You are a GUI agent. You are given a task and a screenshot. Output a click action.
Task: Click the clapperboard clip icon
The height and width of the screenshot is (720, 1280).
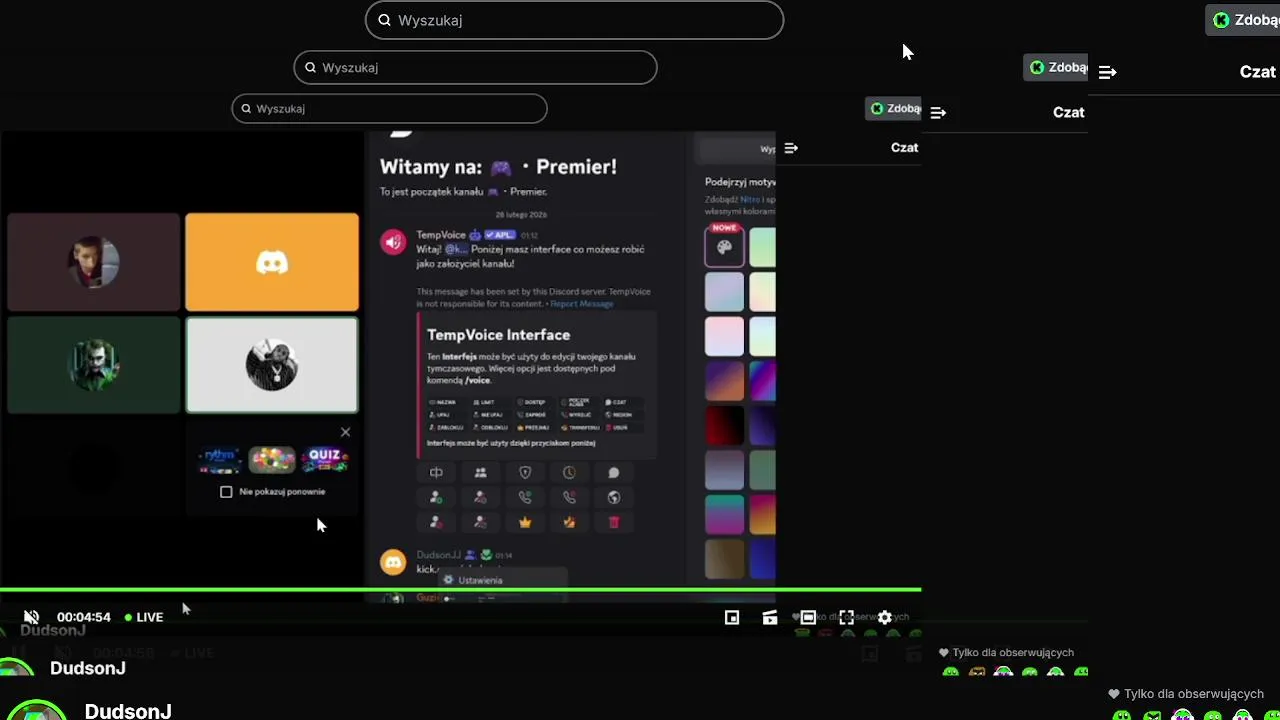click(770, 618)
